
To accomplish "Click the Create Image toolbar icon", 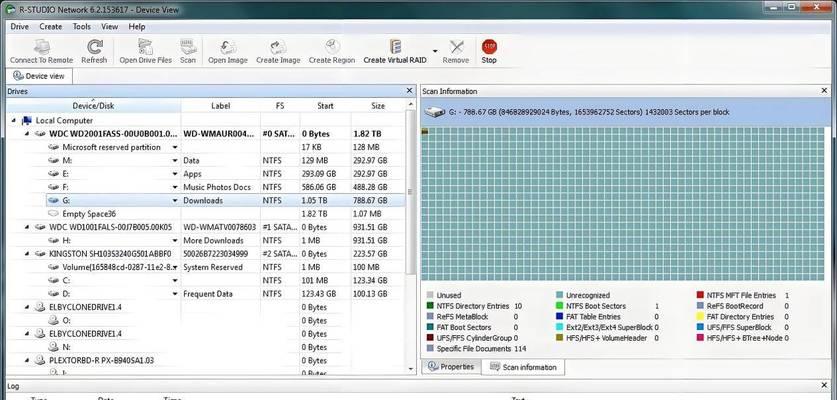I will coord(278,47).
